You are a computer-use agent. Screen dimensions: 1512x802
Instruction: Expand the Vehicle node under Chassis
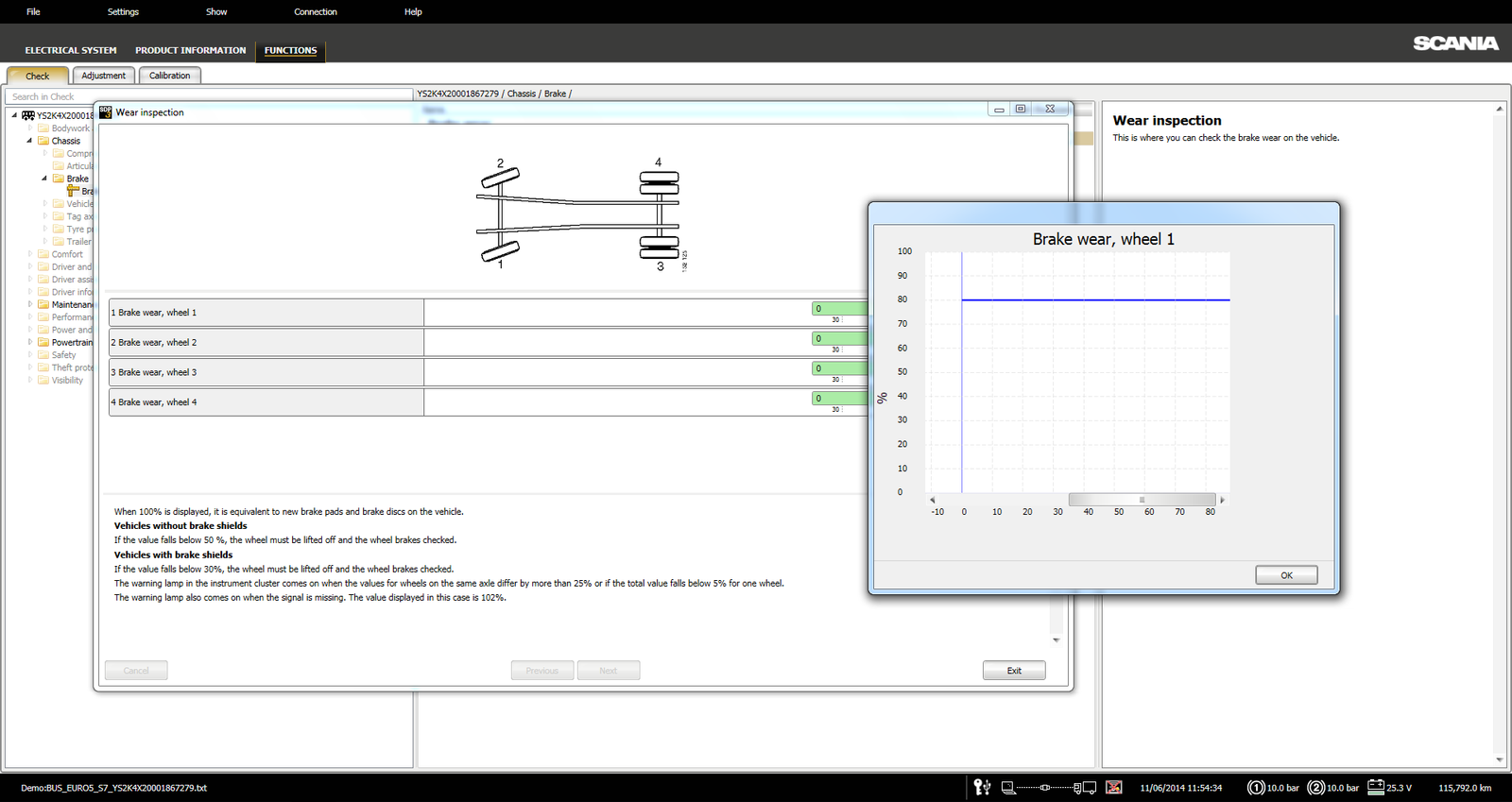[x=44, y=203]
